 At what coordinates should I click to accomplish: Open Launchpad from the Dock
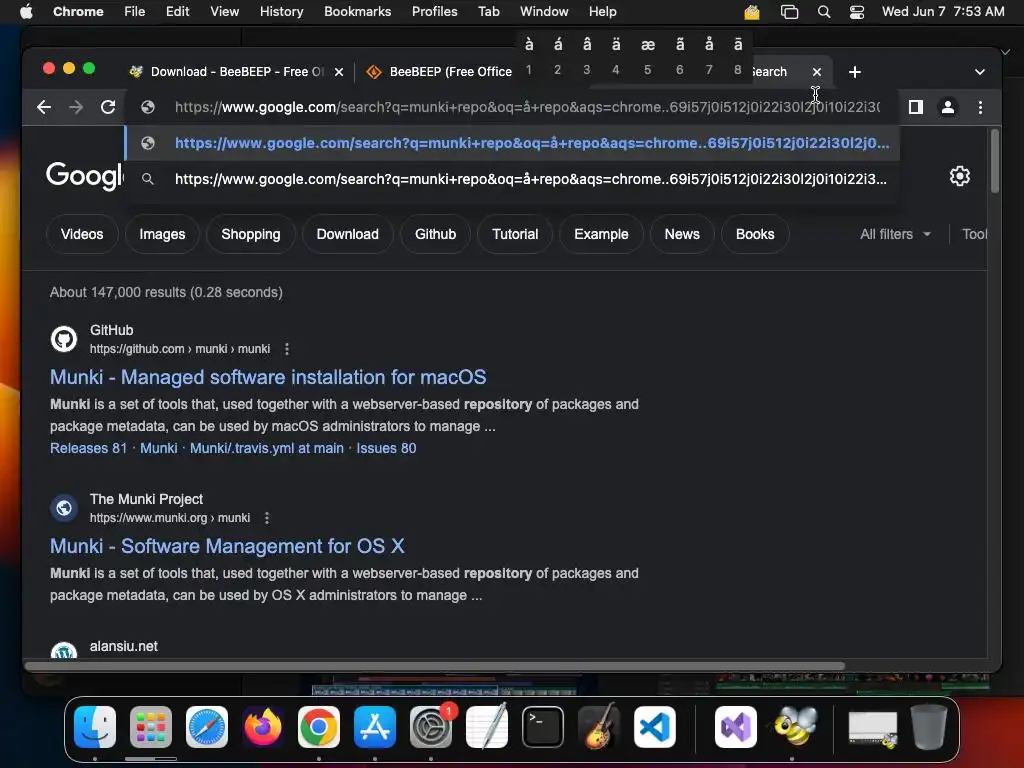tap(151, 726)
